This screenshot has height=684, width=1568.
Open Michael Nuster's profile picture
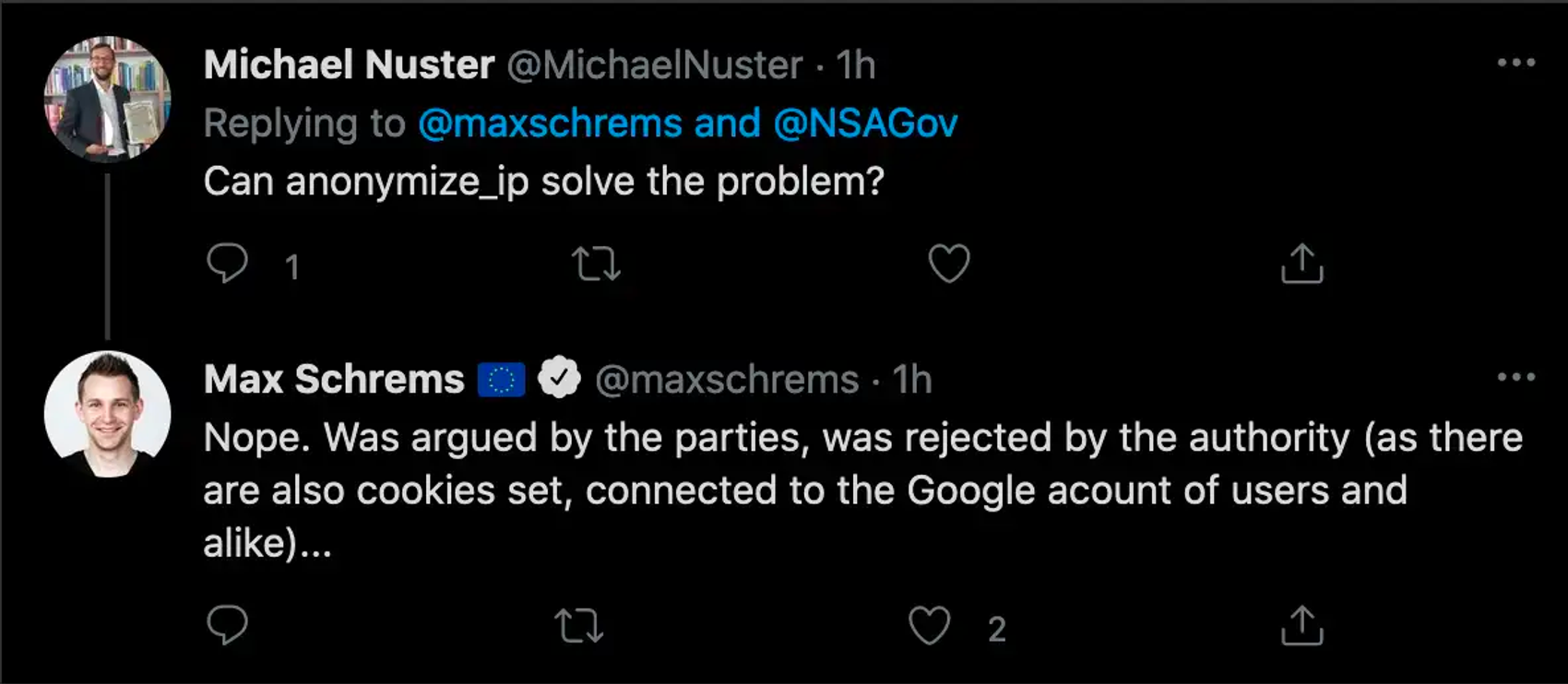[x=107, y=99]
